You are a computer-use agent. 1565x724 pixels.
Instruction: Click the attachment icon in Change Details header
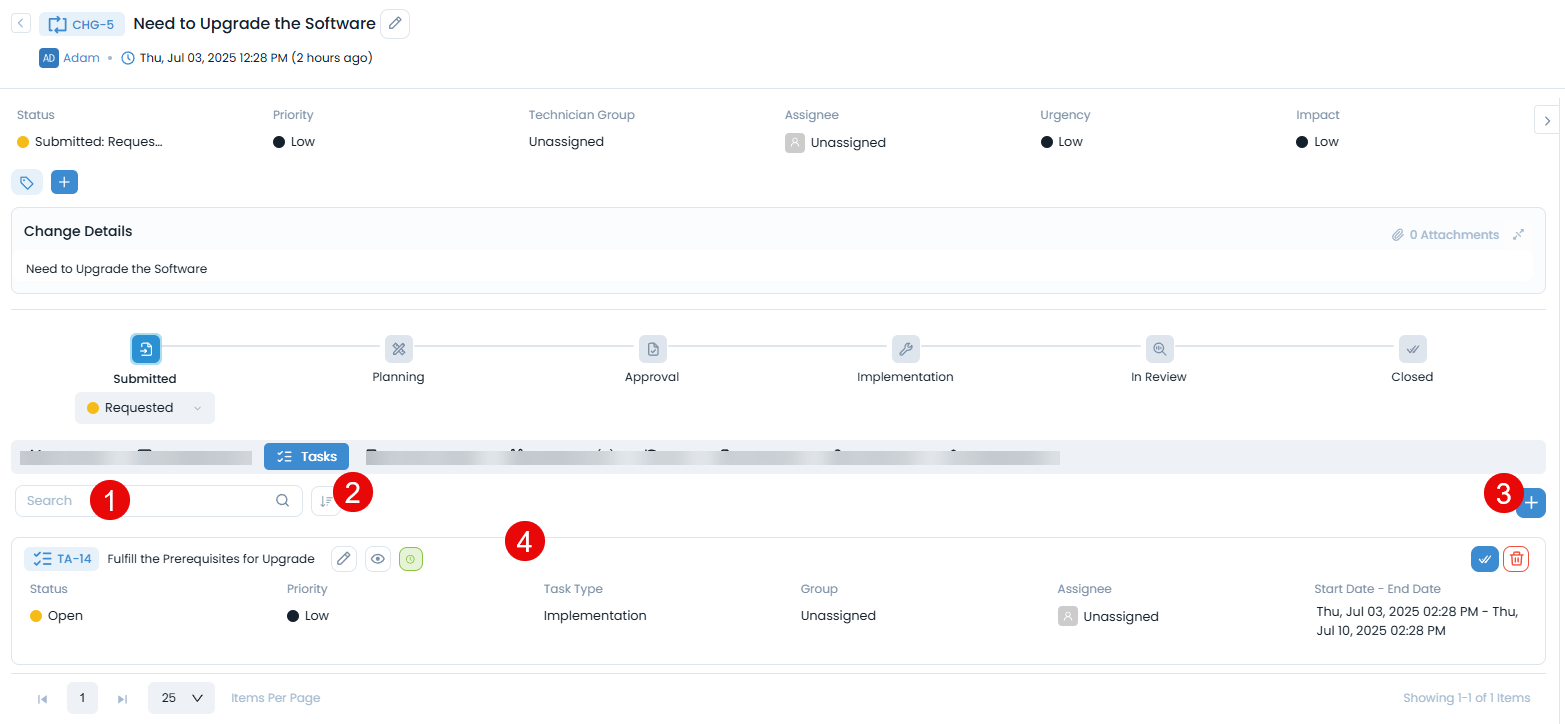point(1399,234)
